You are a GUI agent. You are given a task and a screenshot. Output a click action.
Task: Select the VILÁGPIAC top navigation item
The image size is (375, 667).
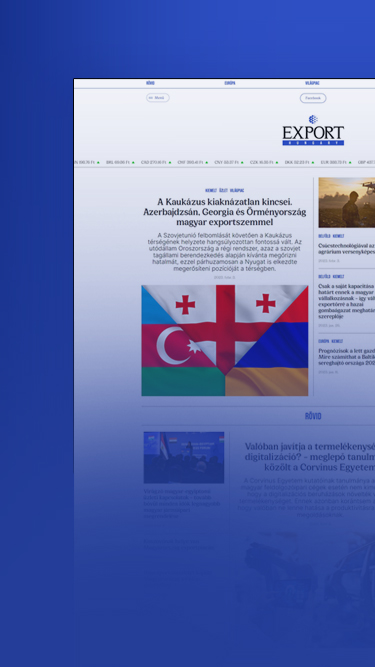[x=312, y=83]
